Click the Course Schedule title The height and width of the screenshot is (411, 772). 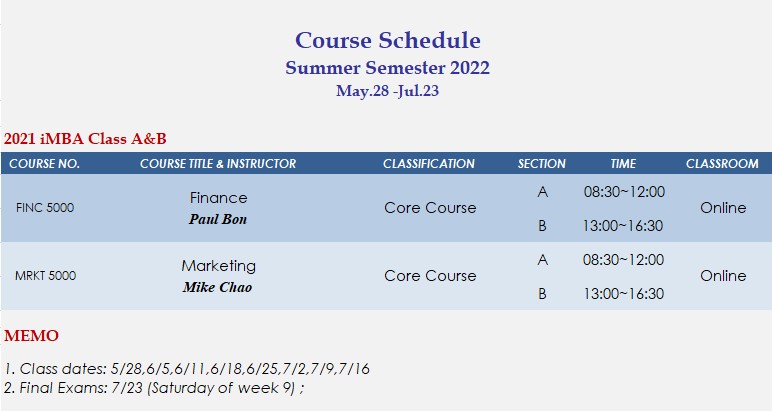[387, 40]
